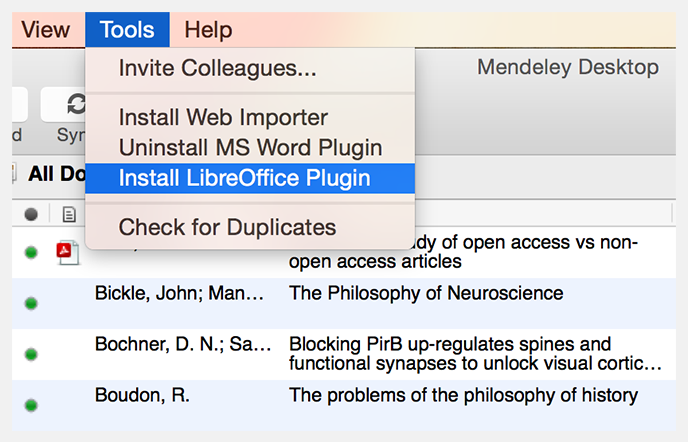Toggle green unread dot for Boudon, R. row
This screenshot has height=442, width=688.
coord(31,405)
